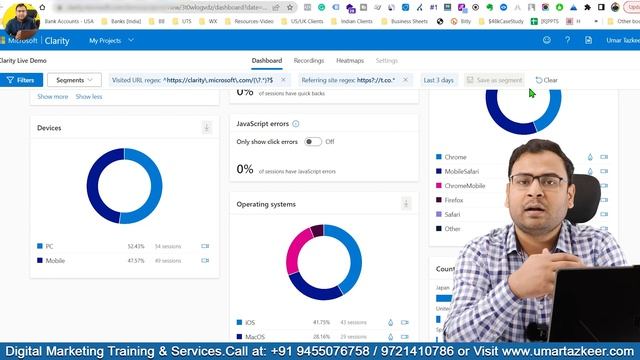
Task: Open the Clarity documentation page icon
Action: pos(588,40)
